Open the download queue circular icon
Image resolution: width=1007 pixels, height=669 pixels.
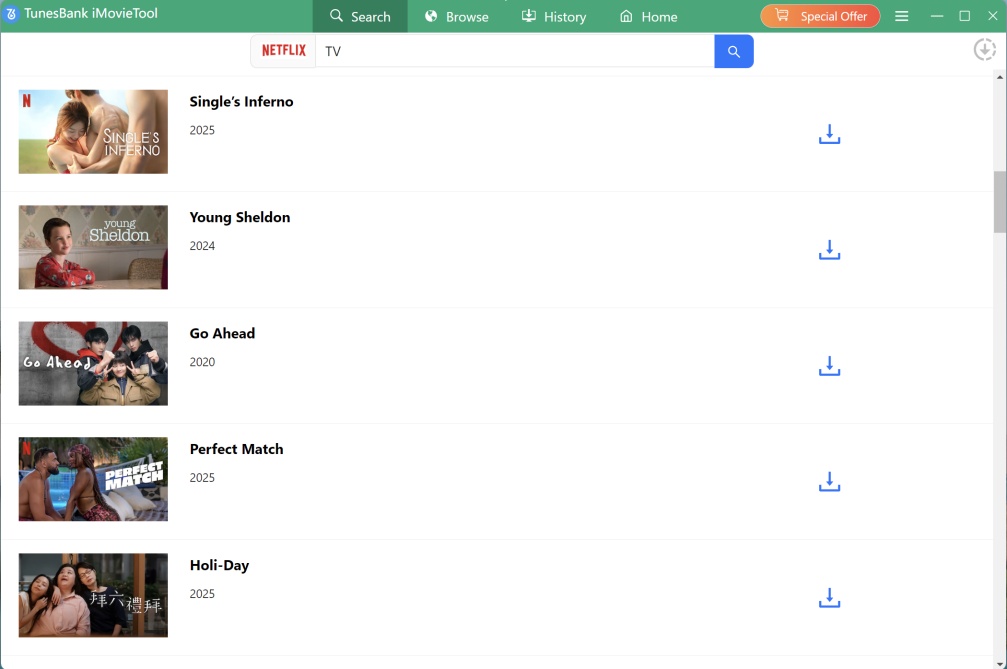pos(984,50)
